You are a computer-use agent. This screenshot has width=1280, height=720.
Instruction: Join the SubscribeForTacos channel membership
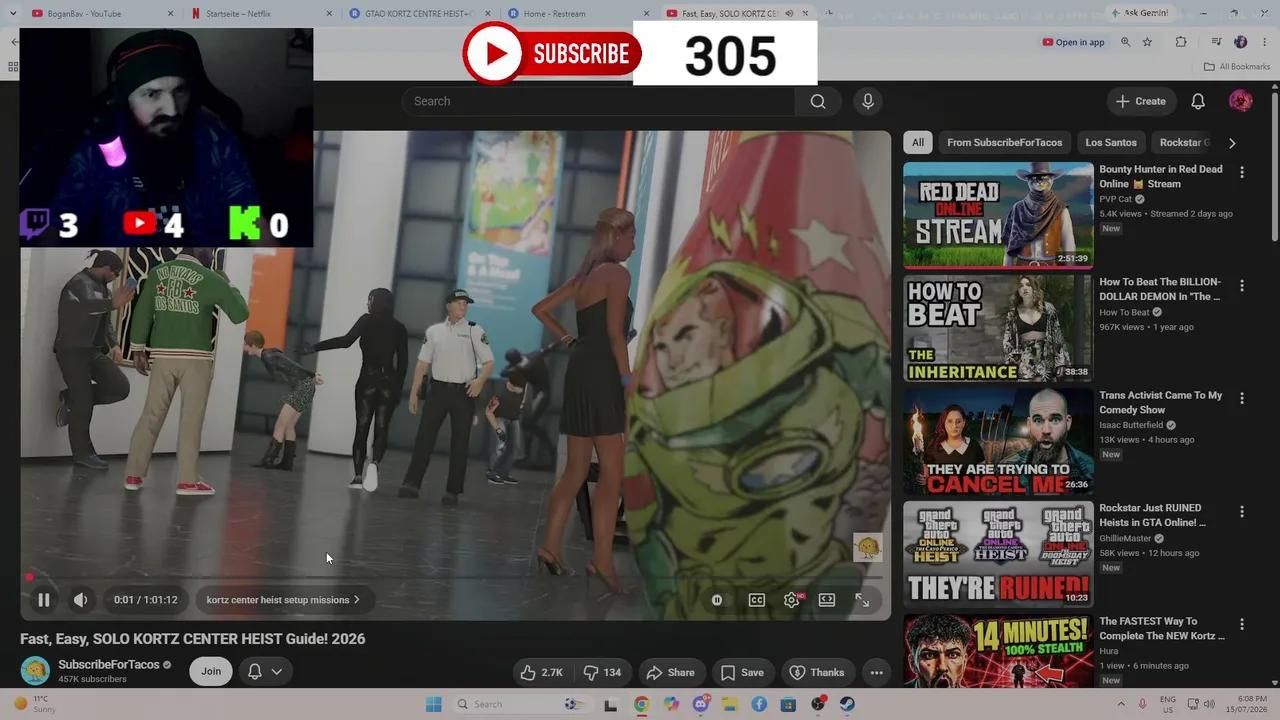click(211, 671)
